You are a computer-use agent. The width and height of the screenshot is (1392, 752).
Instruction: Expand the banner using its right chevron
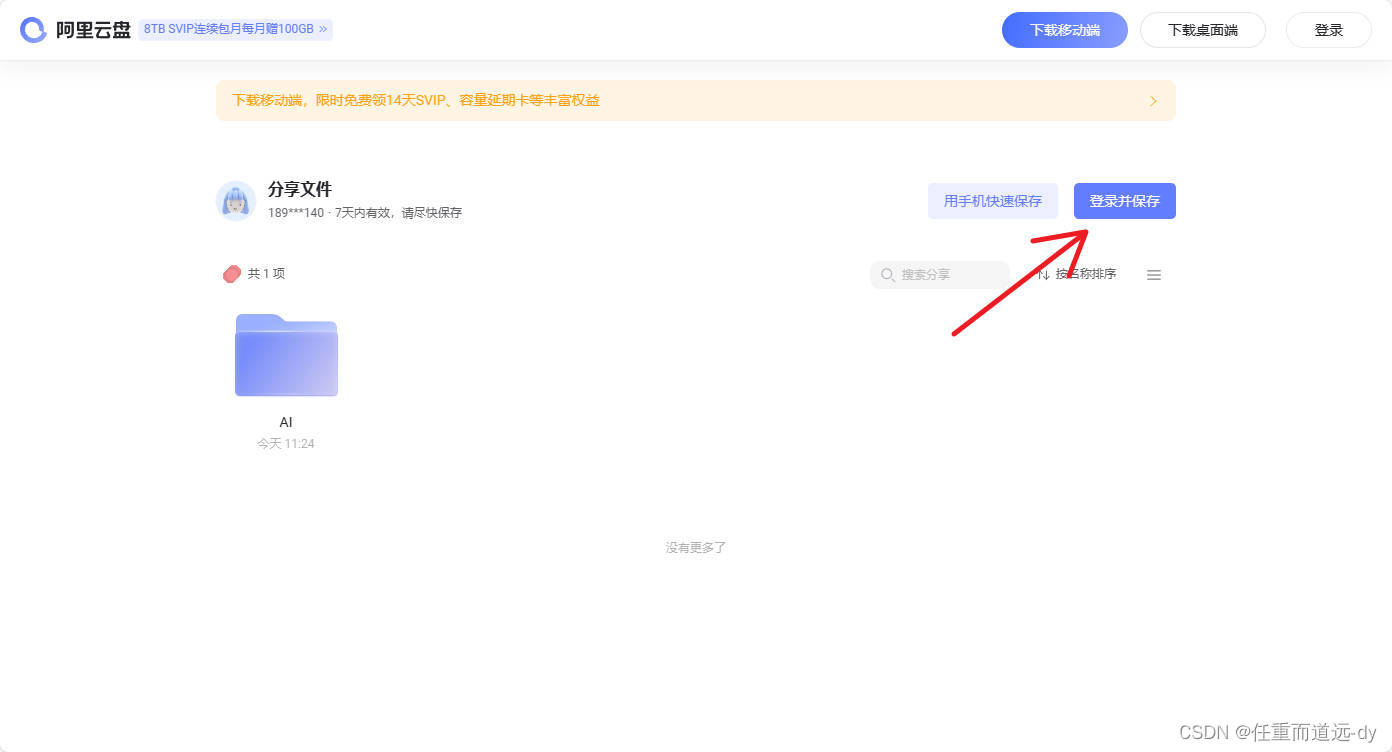point(1153,101)
